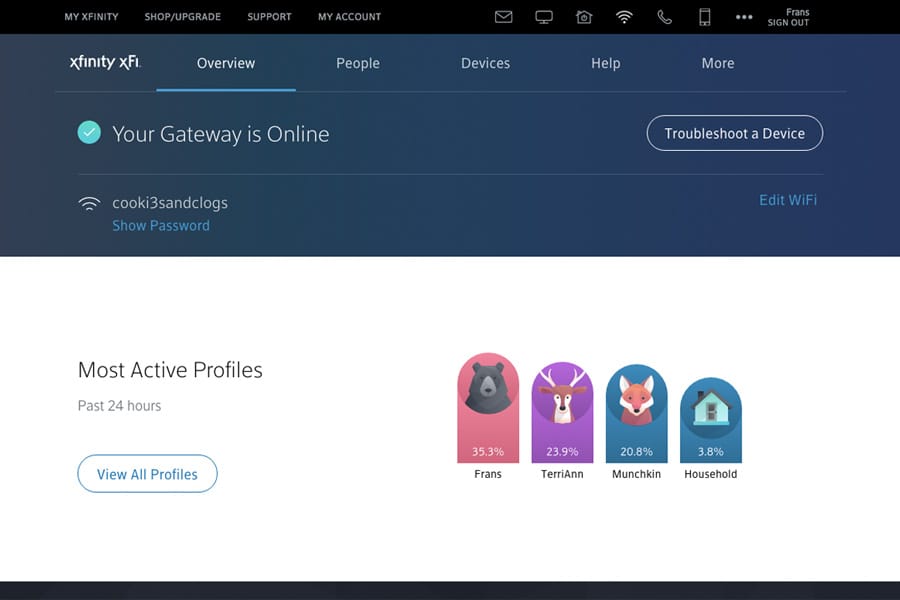
Task: Click the cooki3sandclogs network name
Action: 170,203
